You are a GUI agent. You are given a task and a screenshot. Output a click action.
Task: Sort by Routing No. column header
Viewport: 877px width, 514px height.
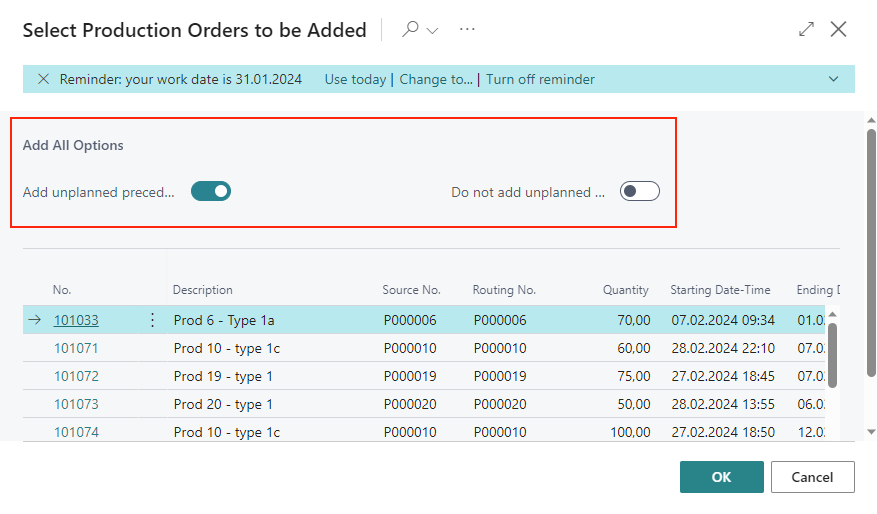tap(504, 290)
